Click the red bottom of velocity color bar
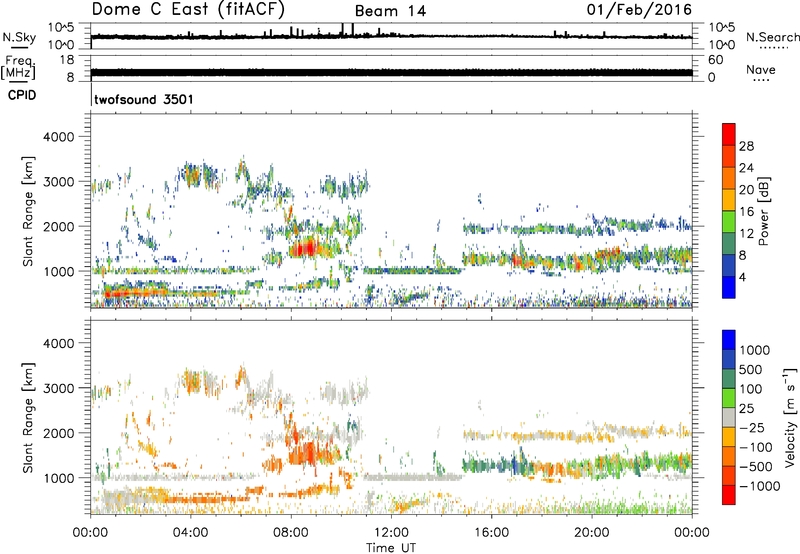 click(729, 495)
